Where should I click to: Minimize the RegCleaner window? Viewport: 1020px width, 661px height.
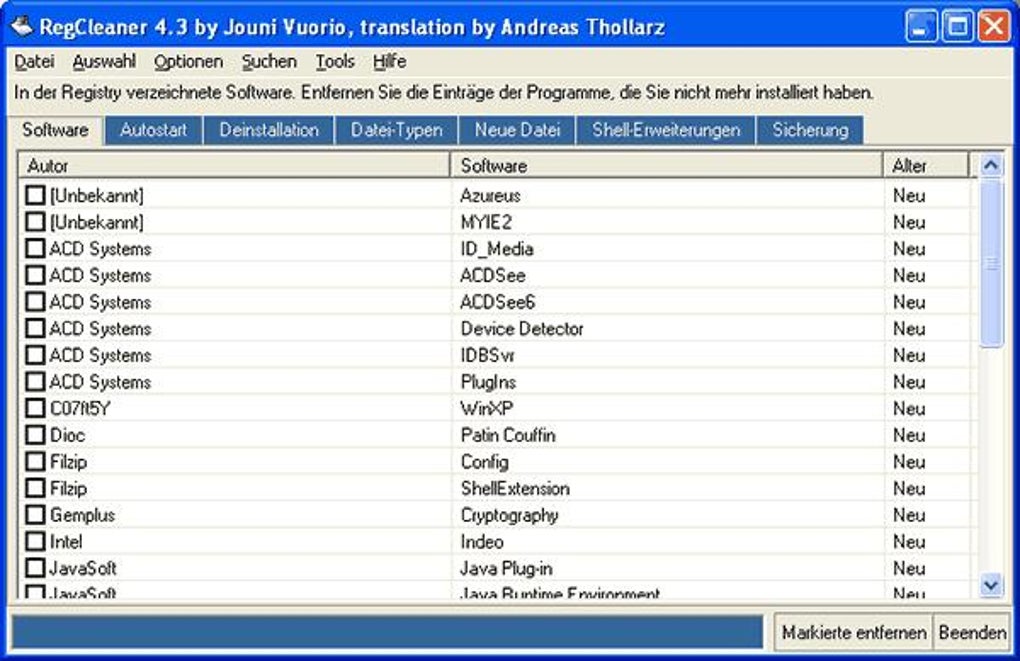(920, 27)
